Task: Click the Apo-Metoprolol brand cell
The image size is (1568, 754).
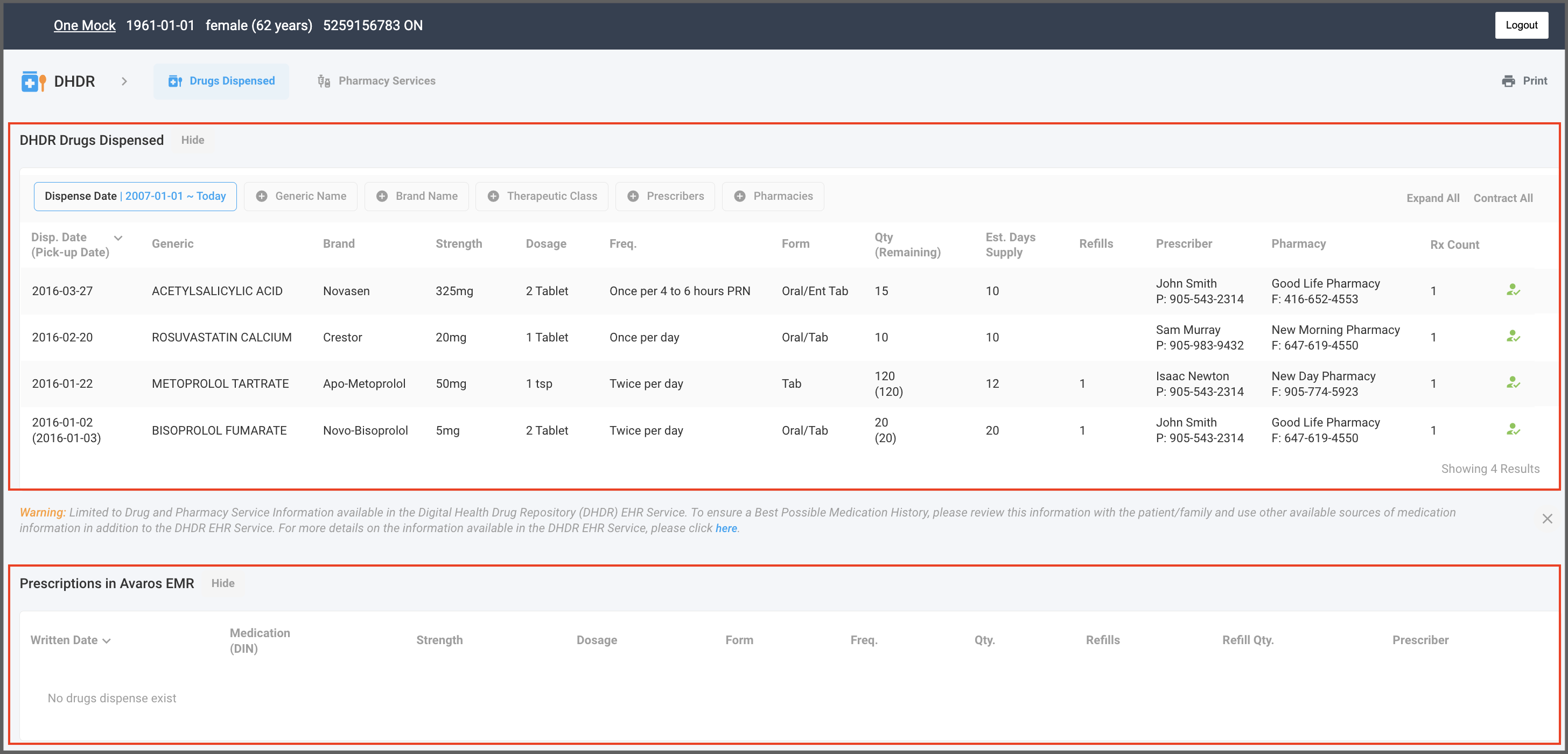Action: (x=364, y=383)
